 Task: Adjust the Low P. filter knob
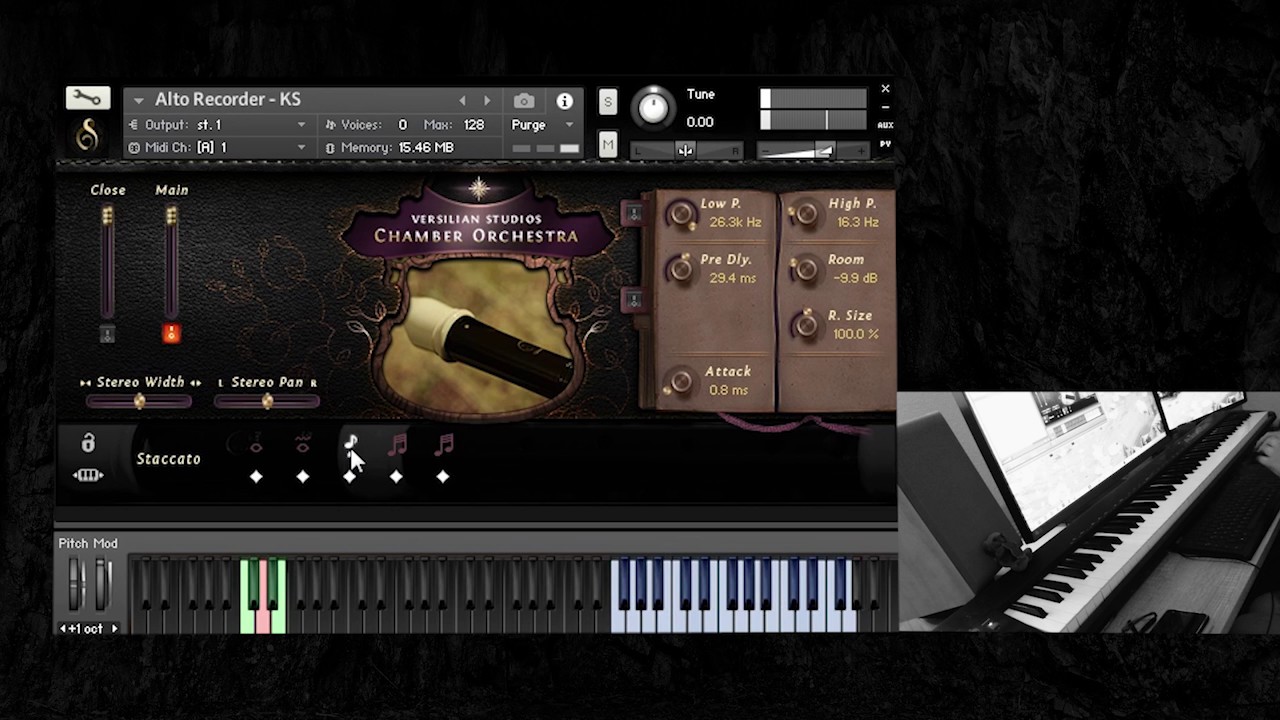(681, 213)
